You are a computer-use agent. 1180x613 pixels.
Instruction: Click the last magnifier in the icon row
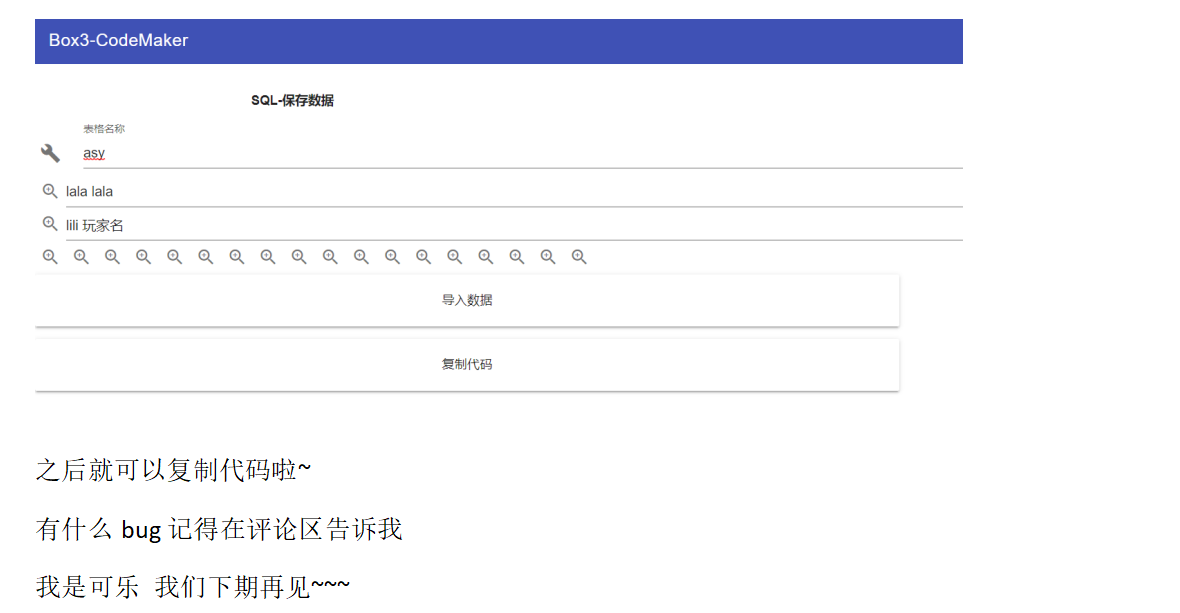click(579, 257)
